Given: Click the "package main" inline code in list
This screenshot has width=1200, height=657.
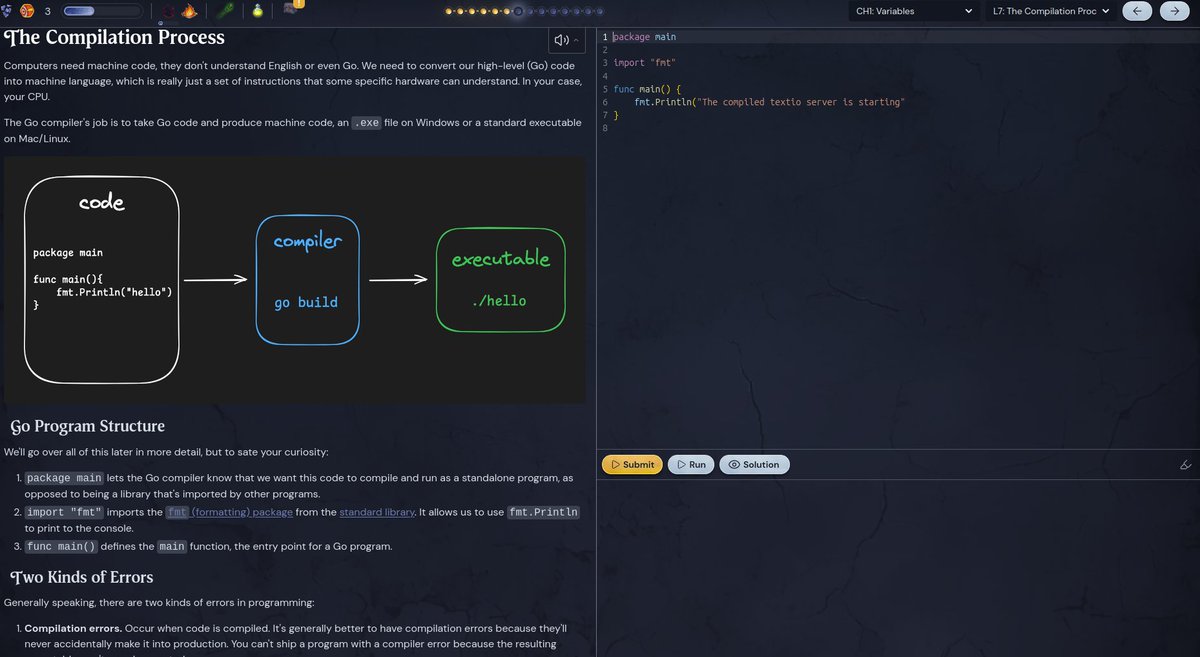Looking at the screenshot, I should click(x=63, y=478).
